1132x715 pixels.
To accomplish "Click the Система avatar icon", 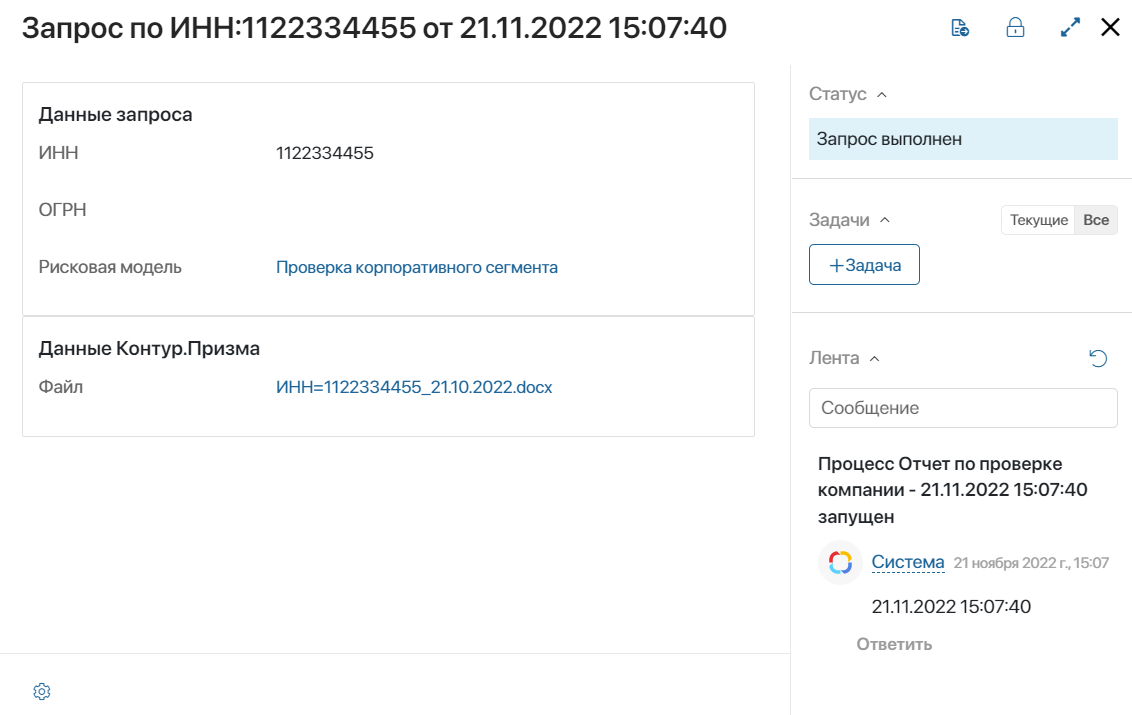I will click(840, 562).
